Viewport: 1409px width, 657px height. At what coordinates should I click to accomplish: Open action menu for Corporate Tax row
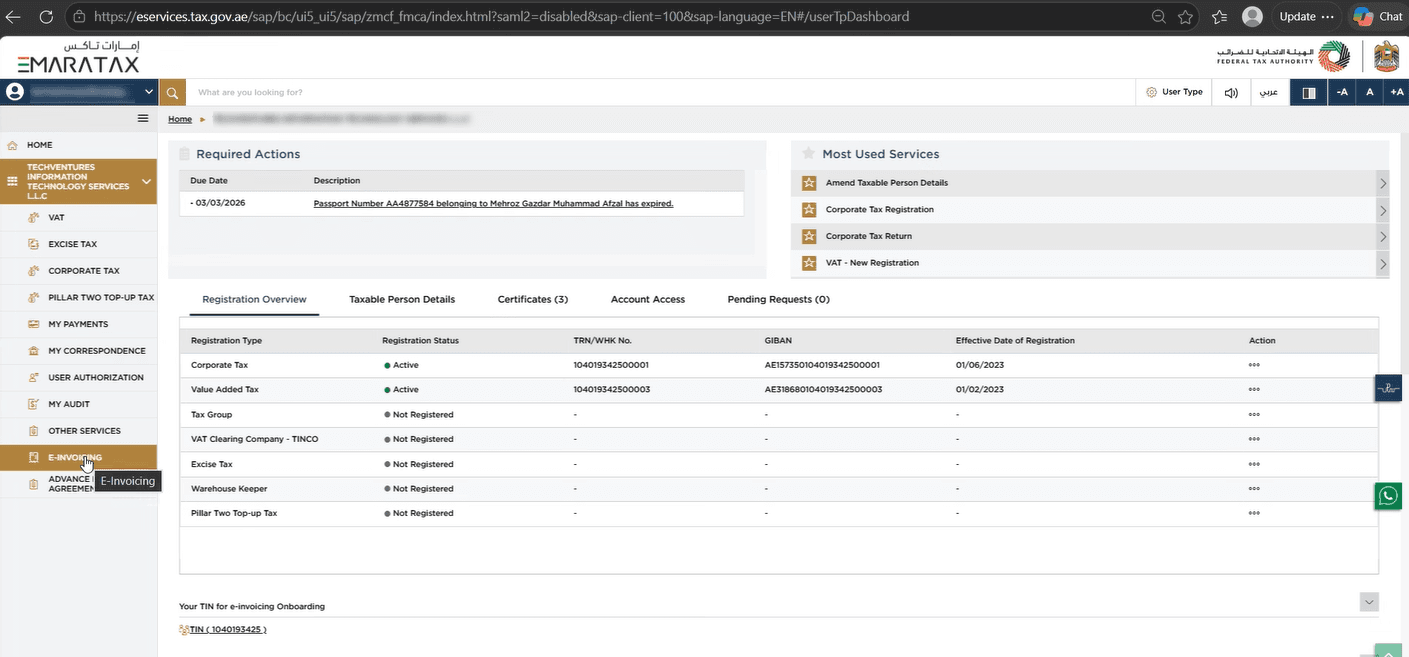pyautogui.click(x=1254, y=365)
